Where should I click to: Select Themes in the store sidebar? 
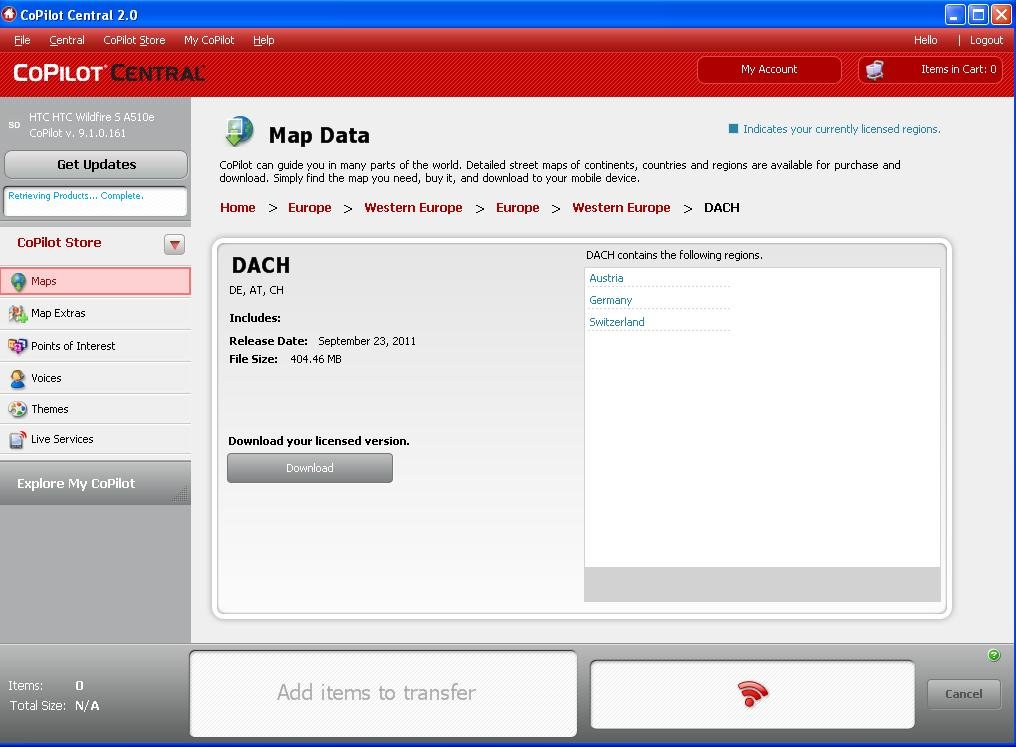[95, 409]
